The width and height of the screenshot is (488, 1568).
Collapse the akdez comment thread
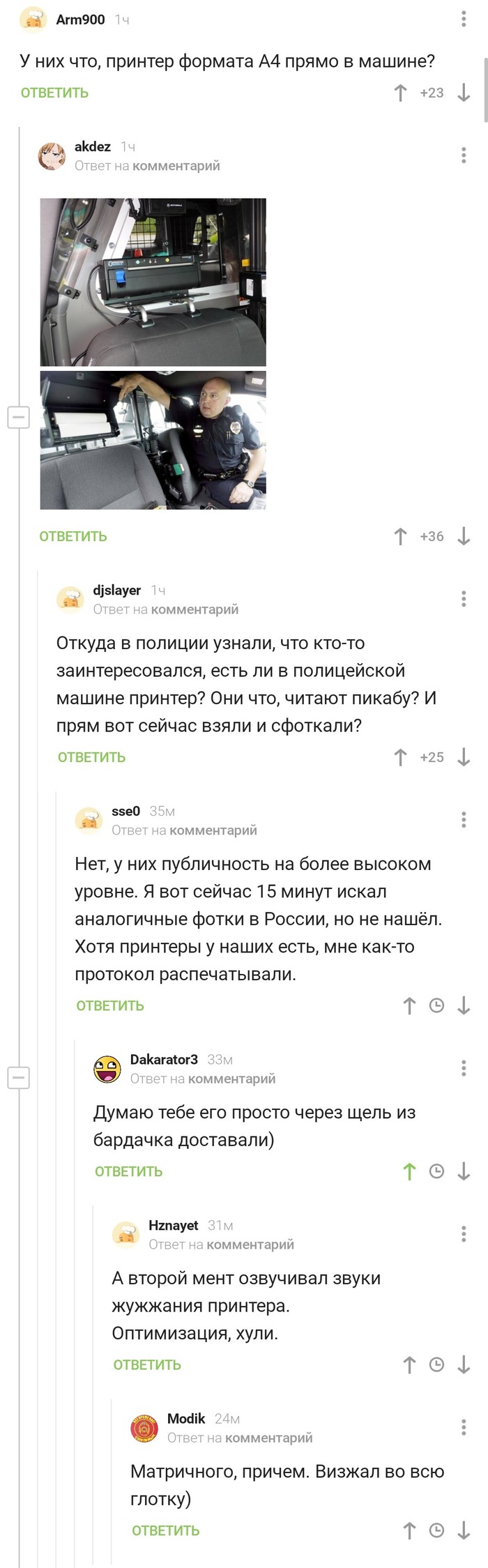pyautogui.click(x=19, y=418)
